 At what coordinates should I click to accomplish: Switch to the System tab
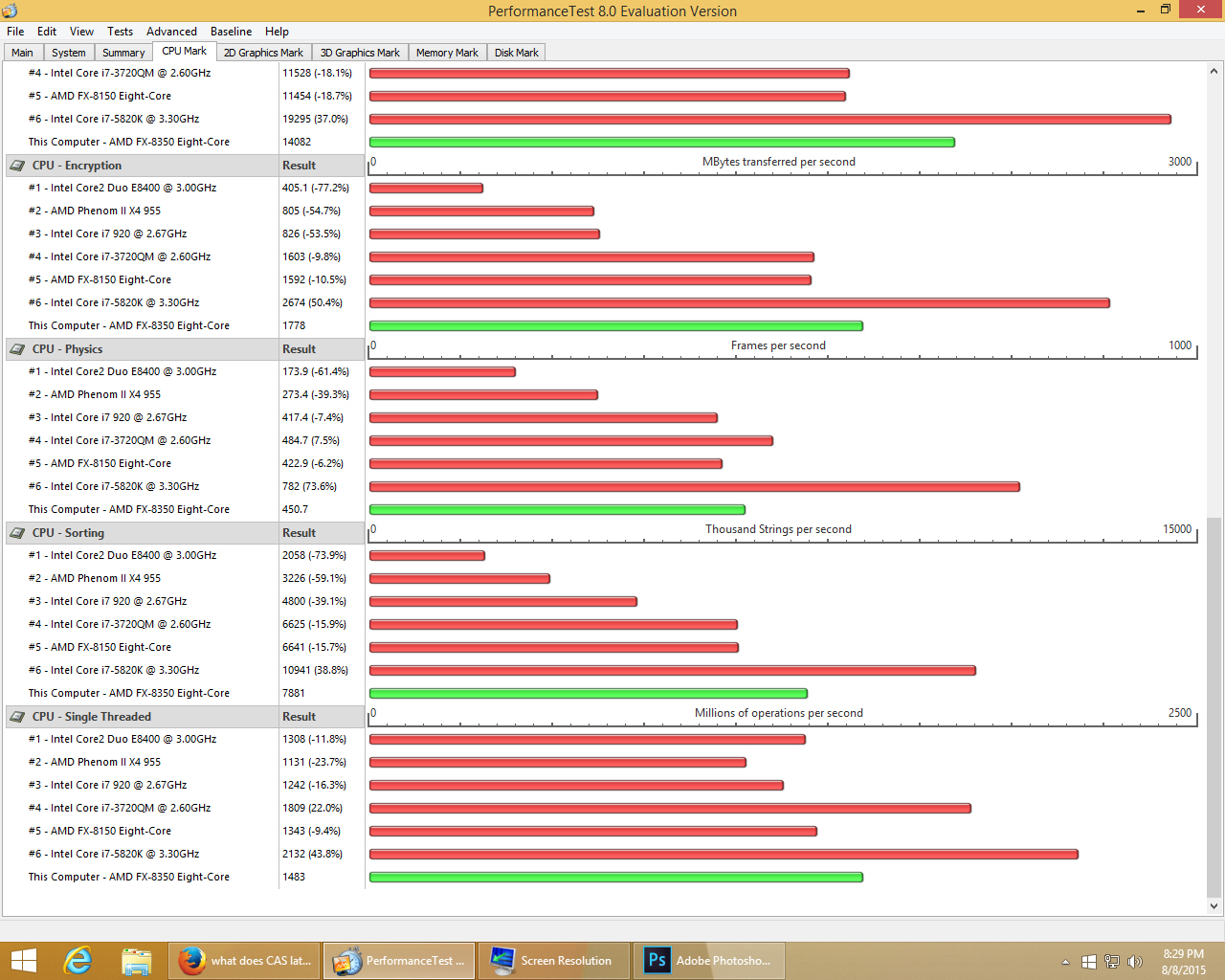[69, 53]
